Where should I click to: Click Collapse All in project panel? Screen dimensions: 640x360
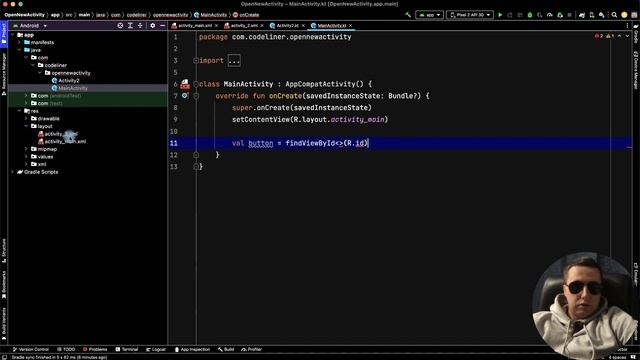(140, 26)
